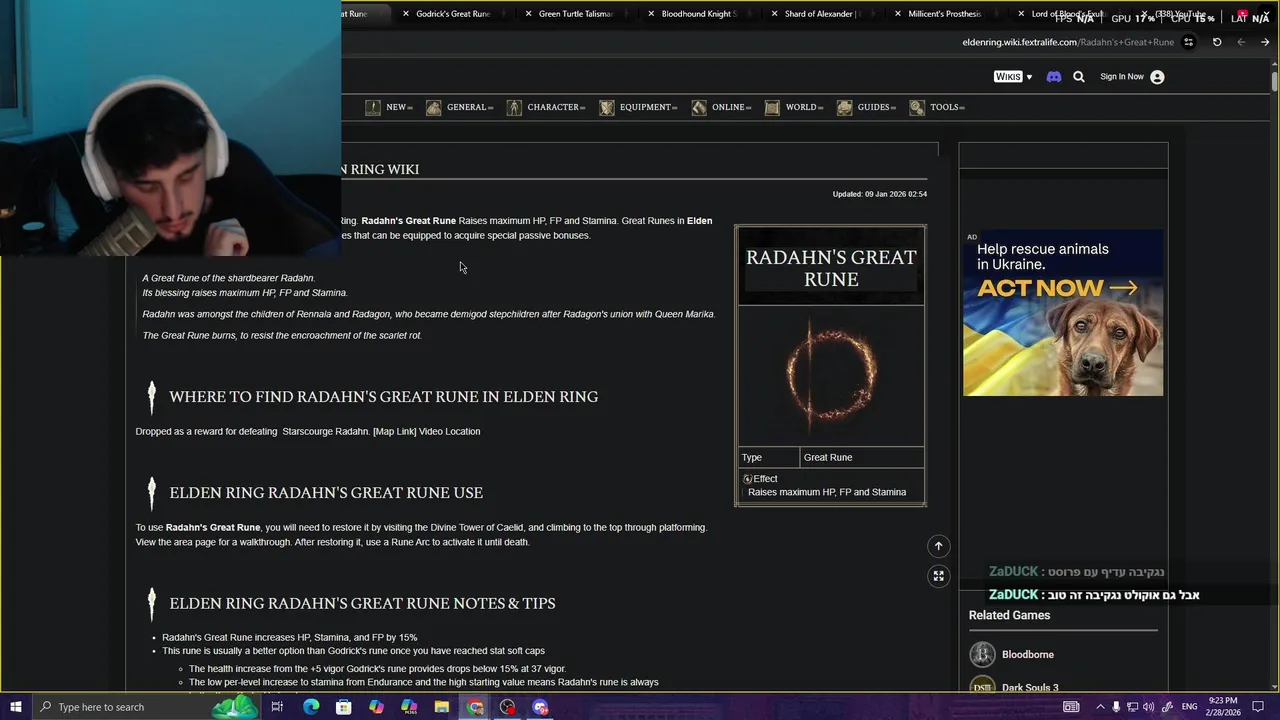
Task: Close the Green Turtle Talisman tab
Action: point(529,14)
